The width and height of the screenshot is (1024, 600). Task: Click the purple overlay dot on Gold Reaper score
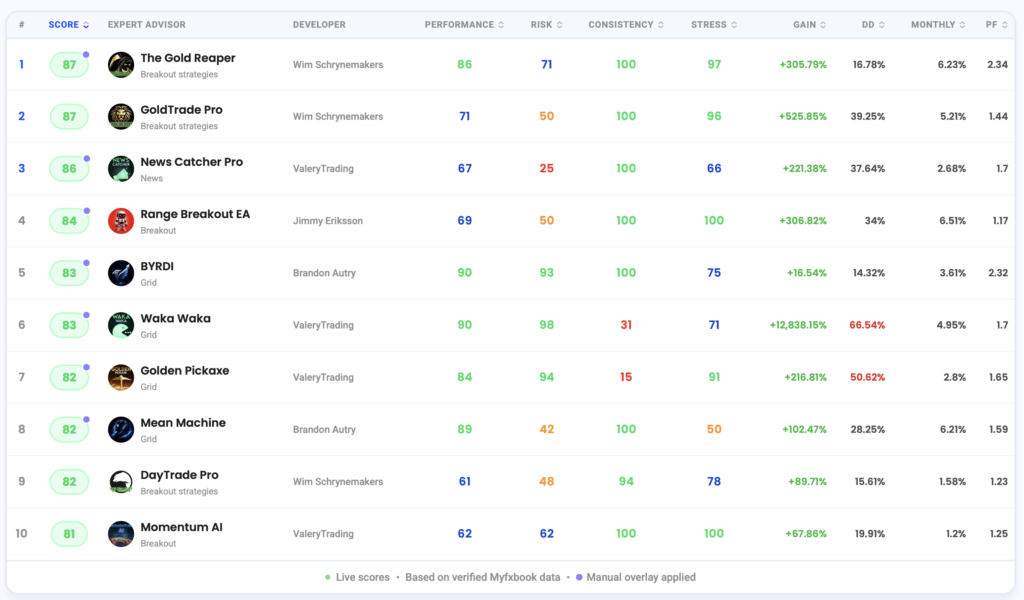click(x=86, y=55)
